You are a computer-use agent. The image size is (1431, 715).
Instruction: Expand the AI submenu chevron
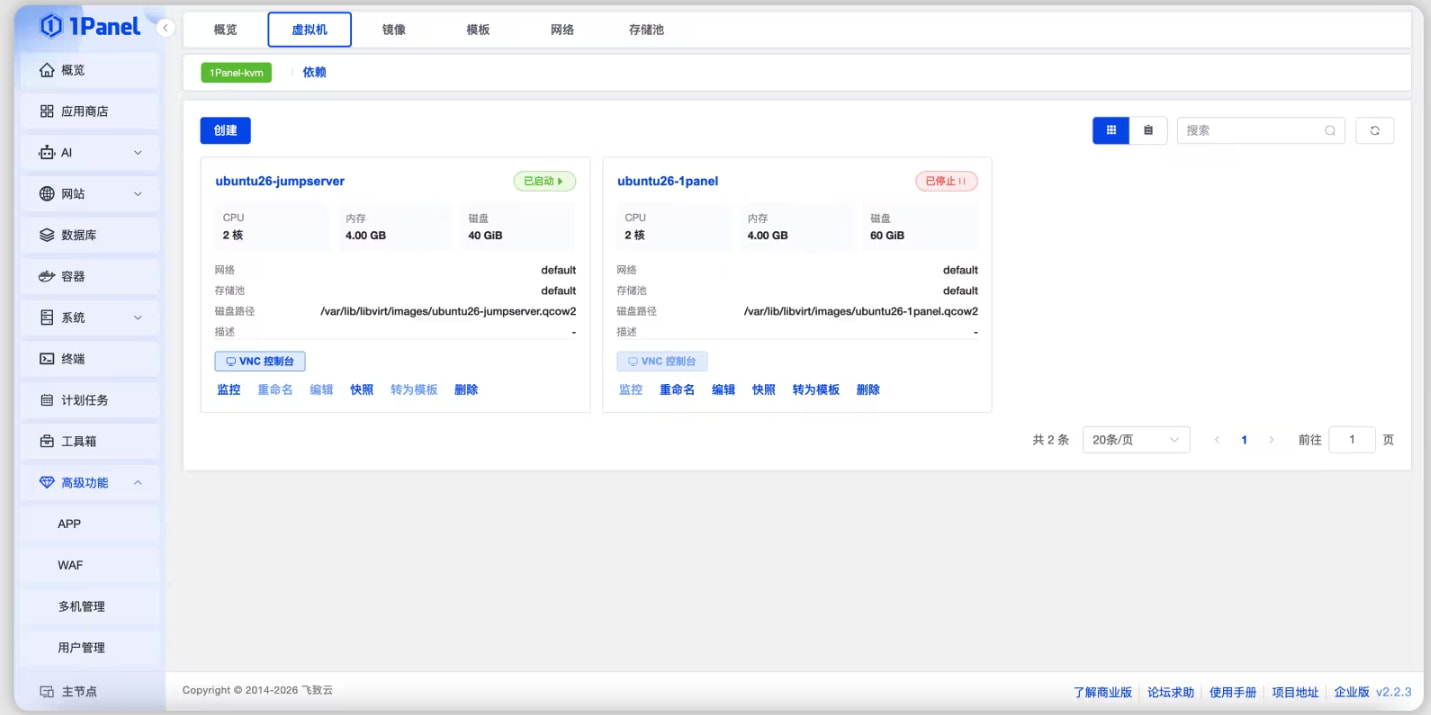[138, 153]
